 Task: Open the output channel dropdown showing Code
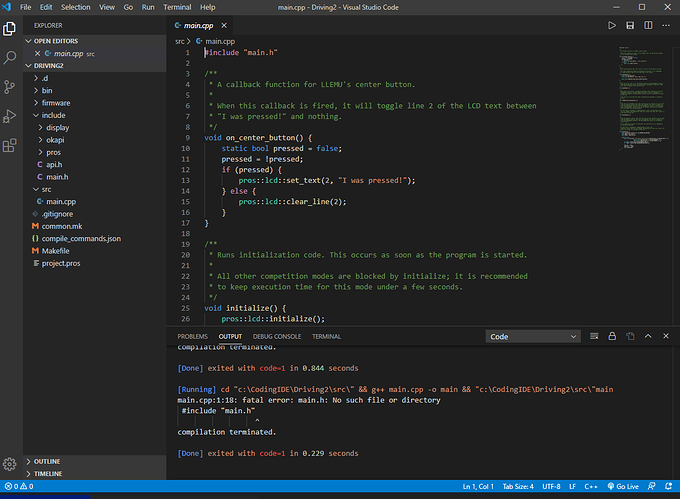click(533, 336)
